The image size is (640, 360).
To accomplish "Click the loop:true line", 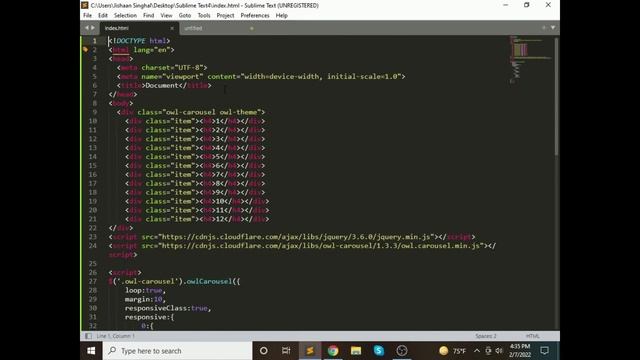I will pyautogui.click(x=145, y=290).
